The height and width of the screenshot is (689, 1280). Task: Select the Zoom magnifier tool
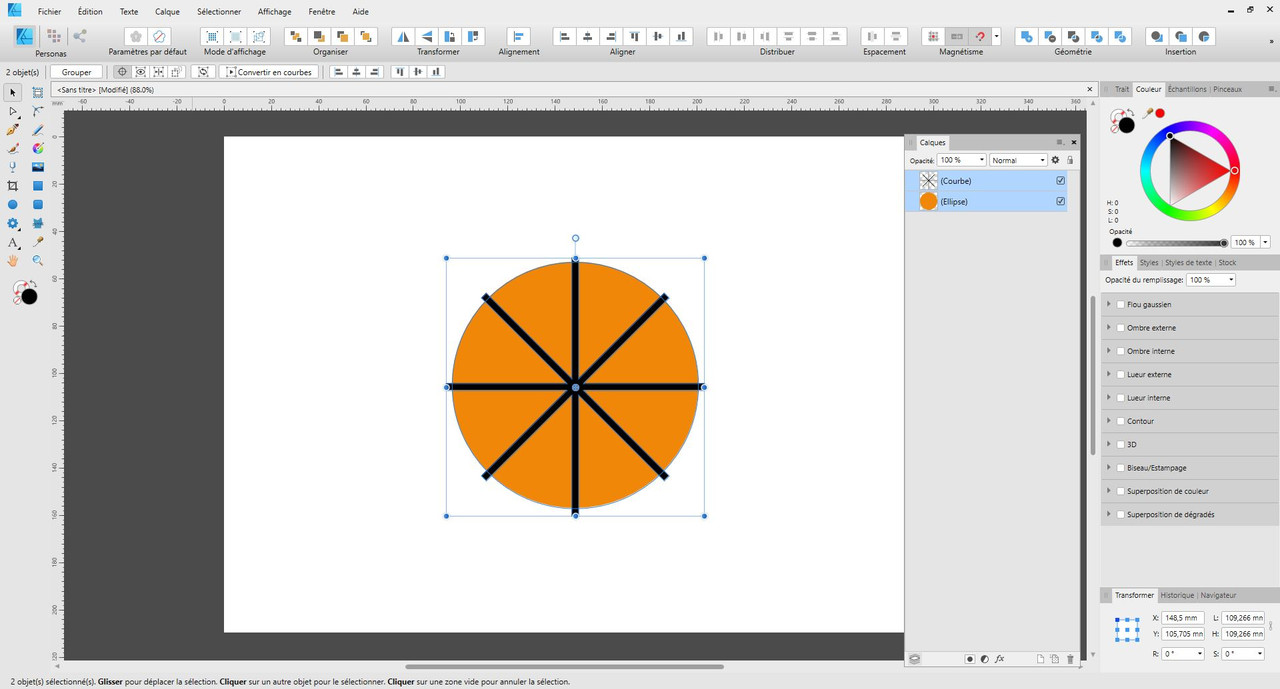(38, 260)
